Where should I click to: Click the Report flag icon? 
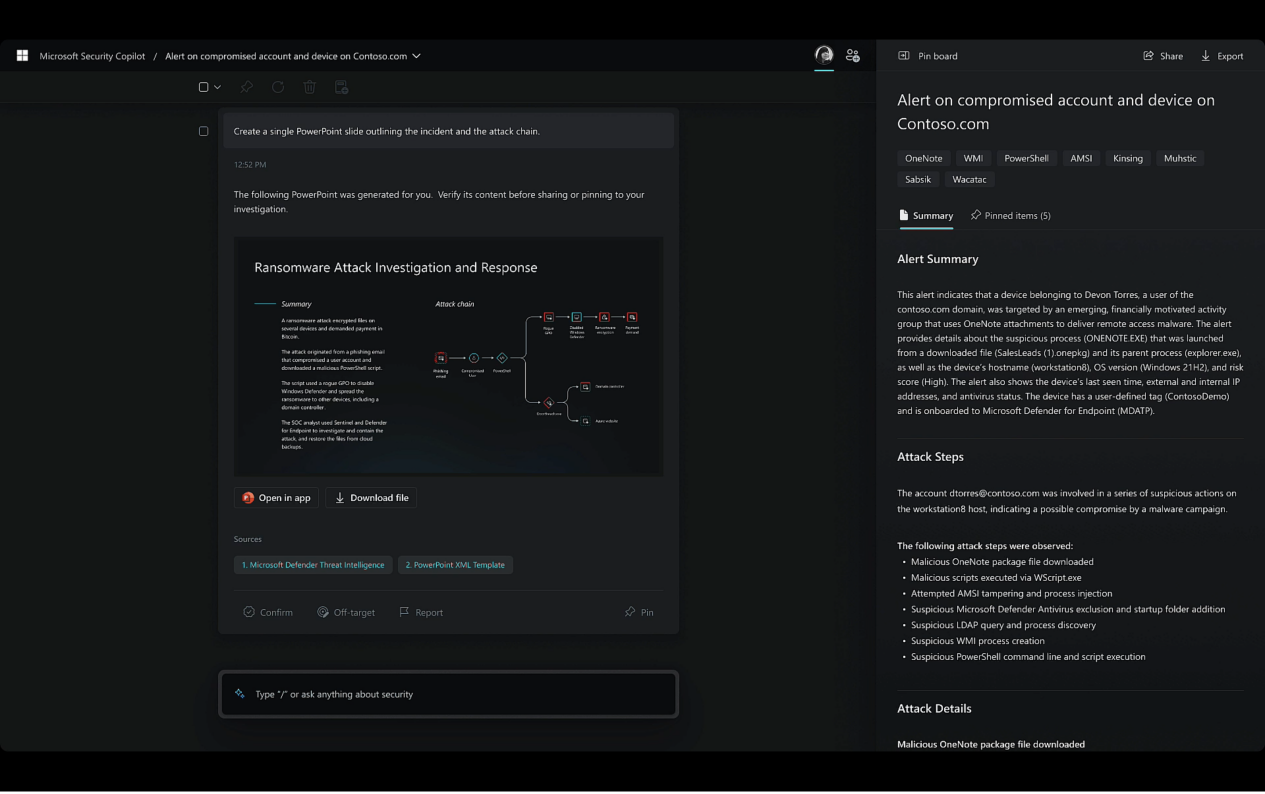tap(404, 612)
